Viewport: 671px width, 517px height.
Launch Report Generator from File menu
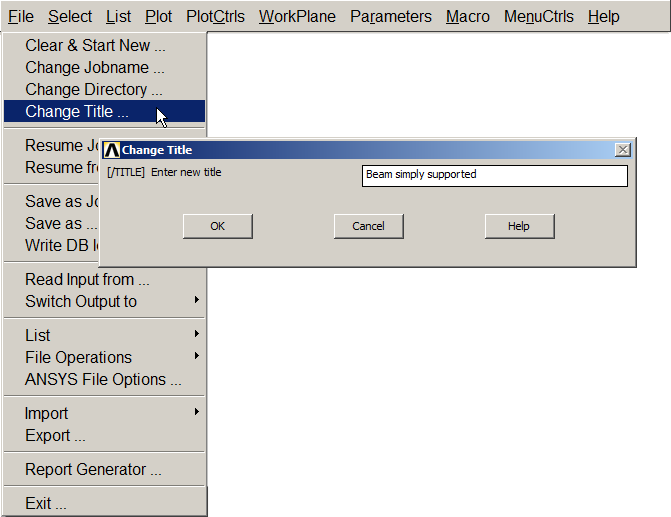coord(93,469)
